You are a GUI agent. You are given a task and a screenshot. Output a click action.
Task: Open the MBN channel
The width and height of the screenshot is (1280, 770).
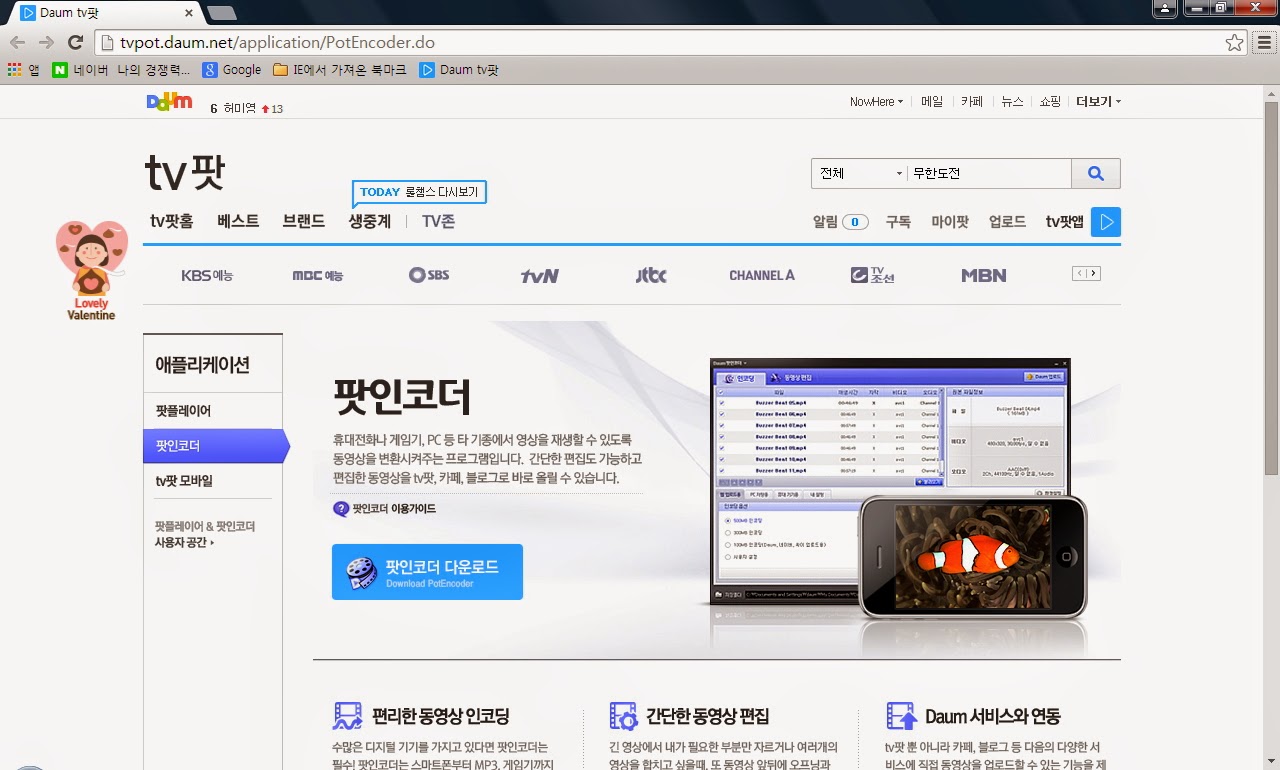click(984, 275)
